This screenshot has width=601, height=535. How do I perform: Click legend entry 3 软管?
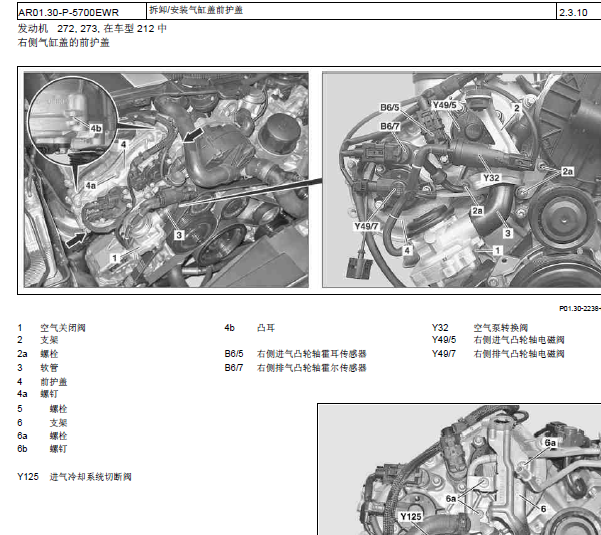click(x=38, y=368)
